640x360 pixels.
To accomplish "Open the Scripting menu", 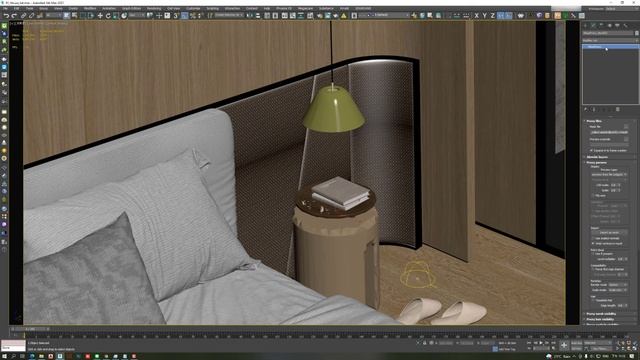I will [x=213, y=8].
